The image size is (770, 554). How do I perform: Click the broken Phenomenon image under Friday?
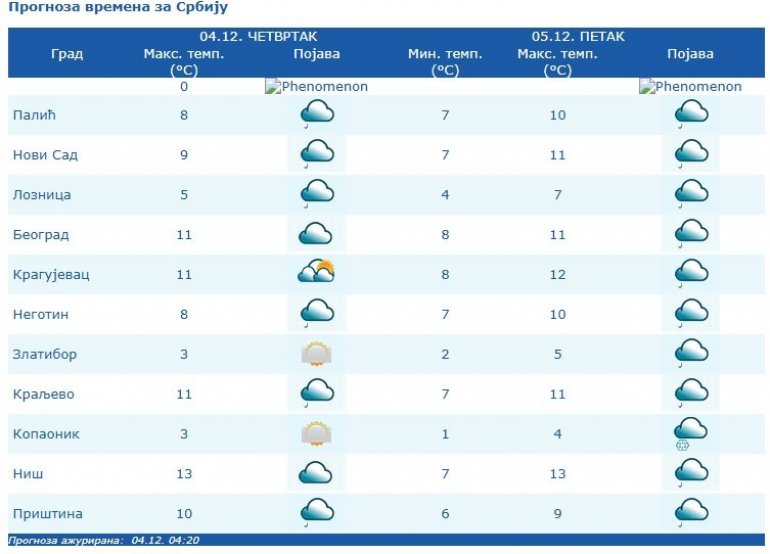(x=690, y=87)
